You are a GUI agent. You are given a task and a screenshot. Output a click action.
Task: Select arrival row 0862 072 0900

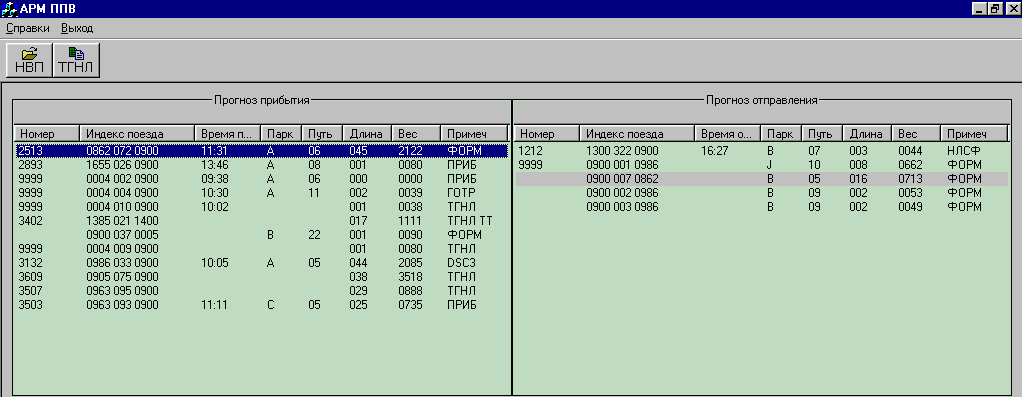coord(261,151)
